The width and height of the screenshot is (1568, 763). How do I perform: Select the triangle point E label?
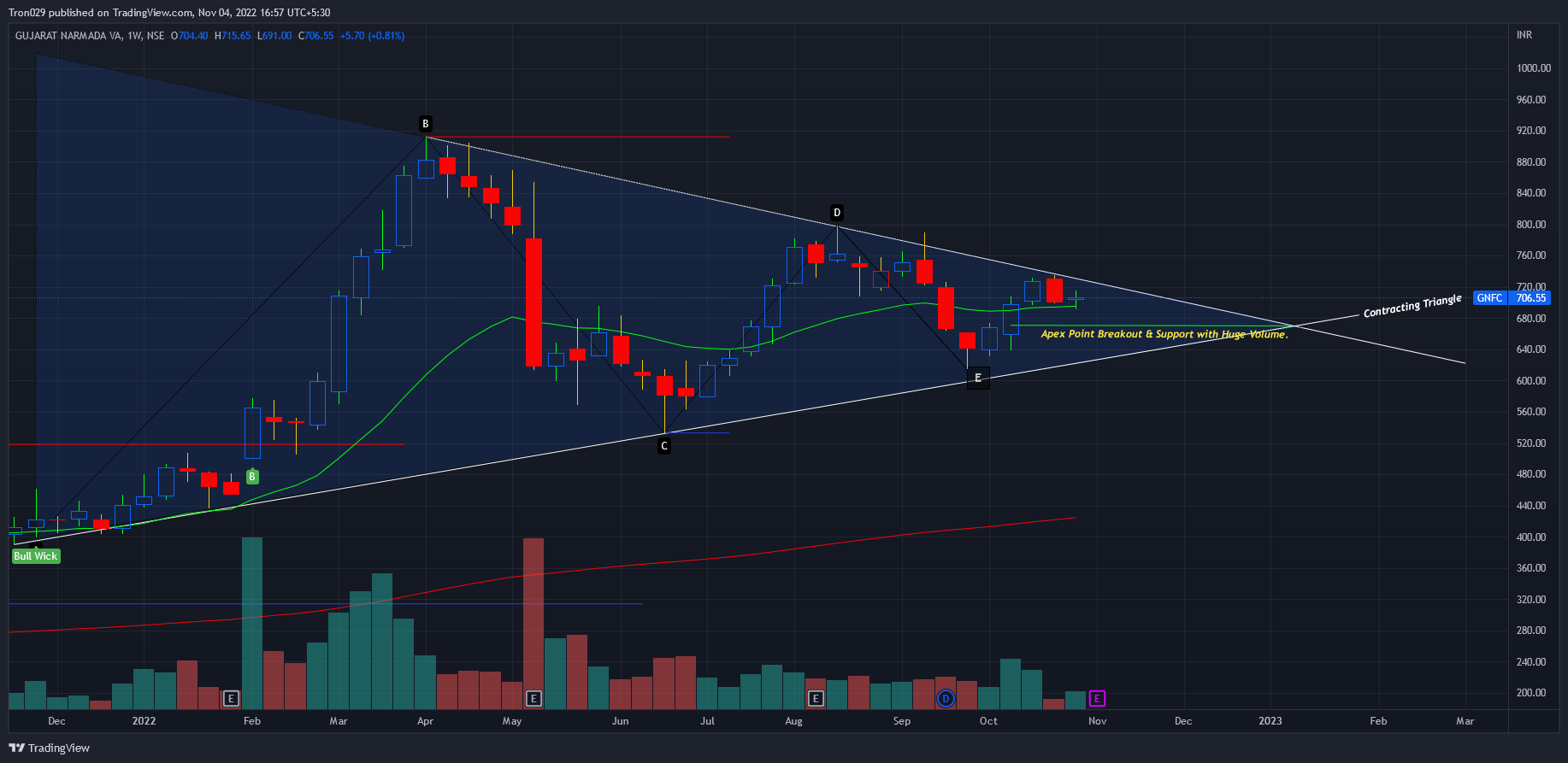978,378
